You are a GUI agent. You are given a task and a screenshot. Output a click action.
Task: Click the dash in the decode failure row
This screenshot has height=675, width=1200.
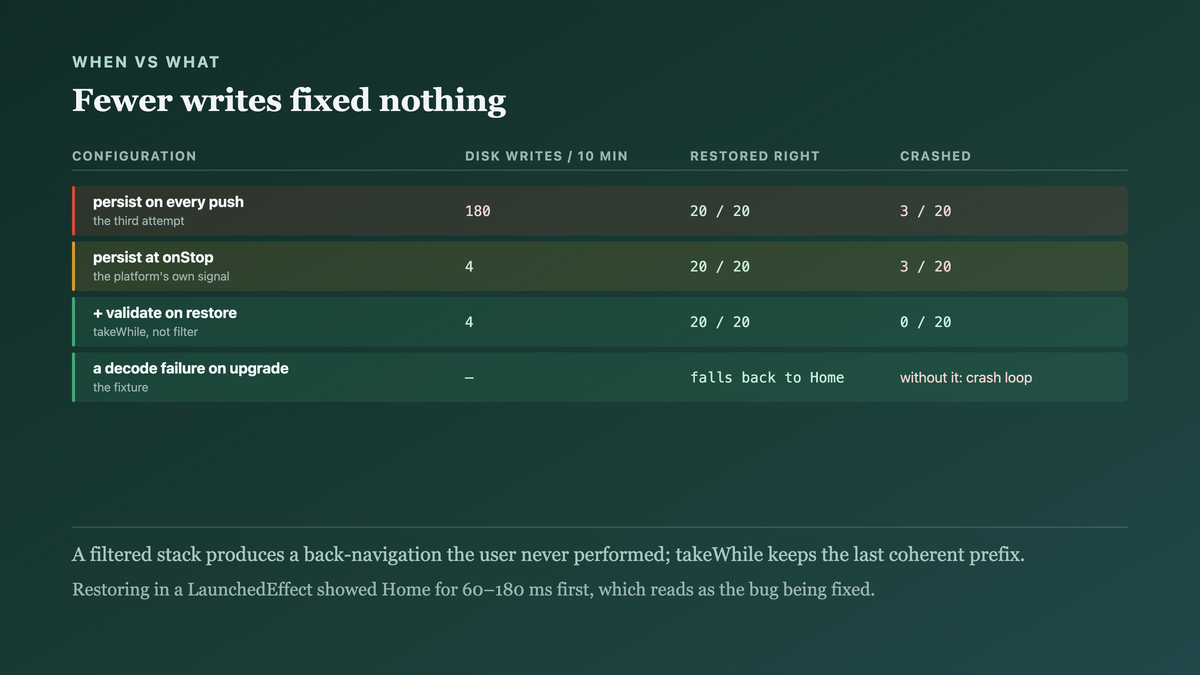(469, 378)
